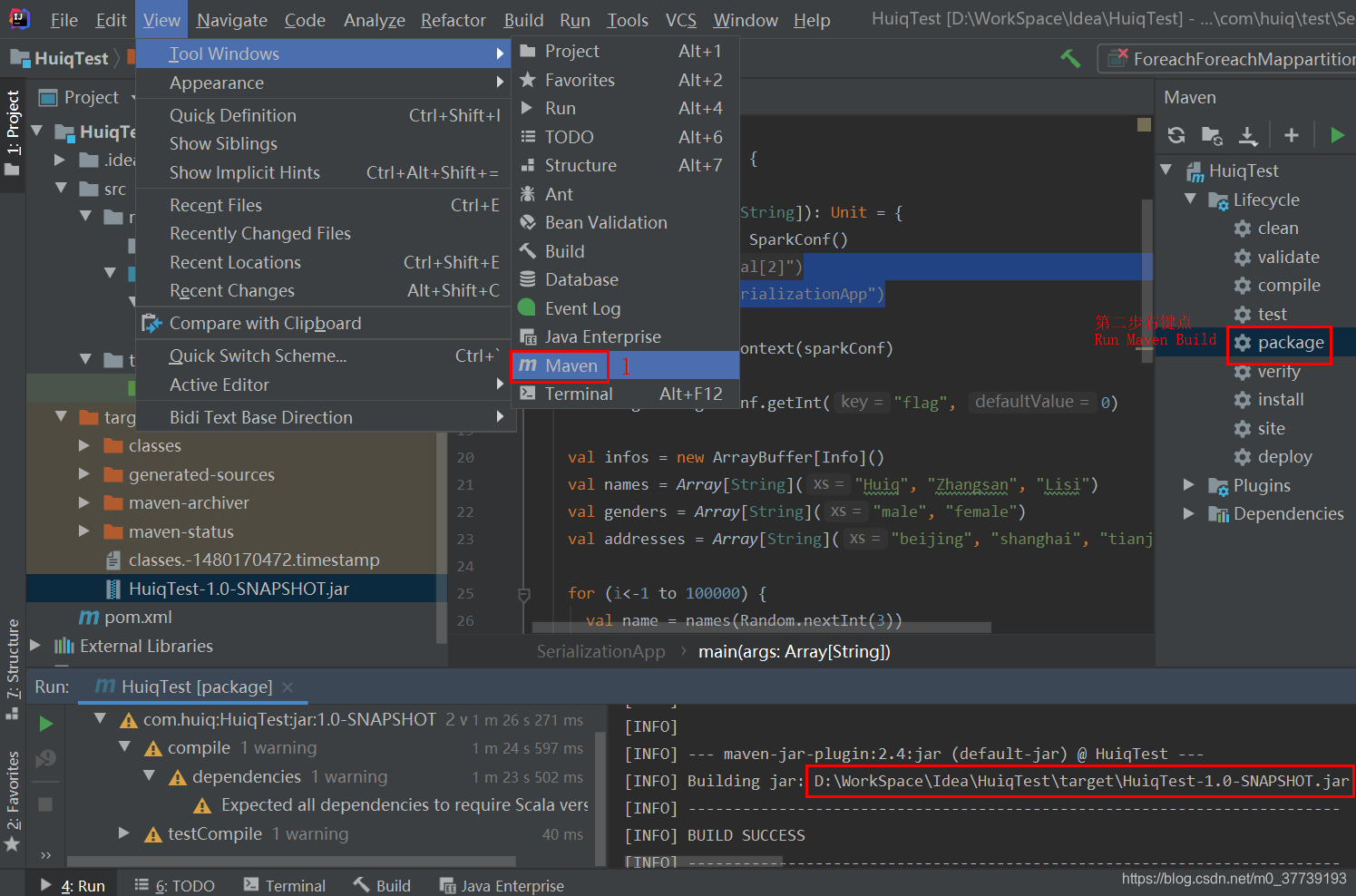Viewport: 1356px width, 896px height.
Task: Expand the maven-archiver folder
Action: pyautogui.click(x=84, y=503)
